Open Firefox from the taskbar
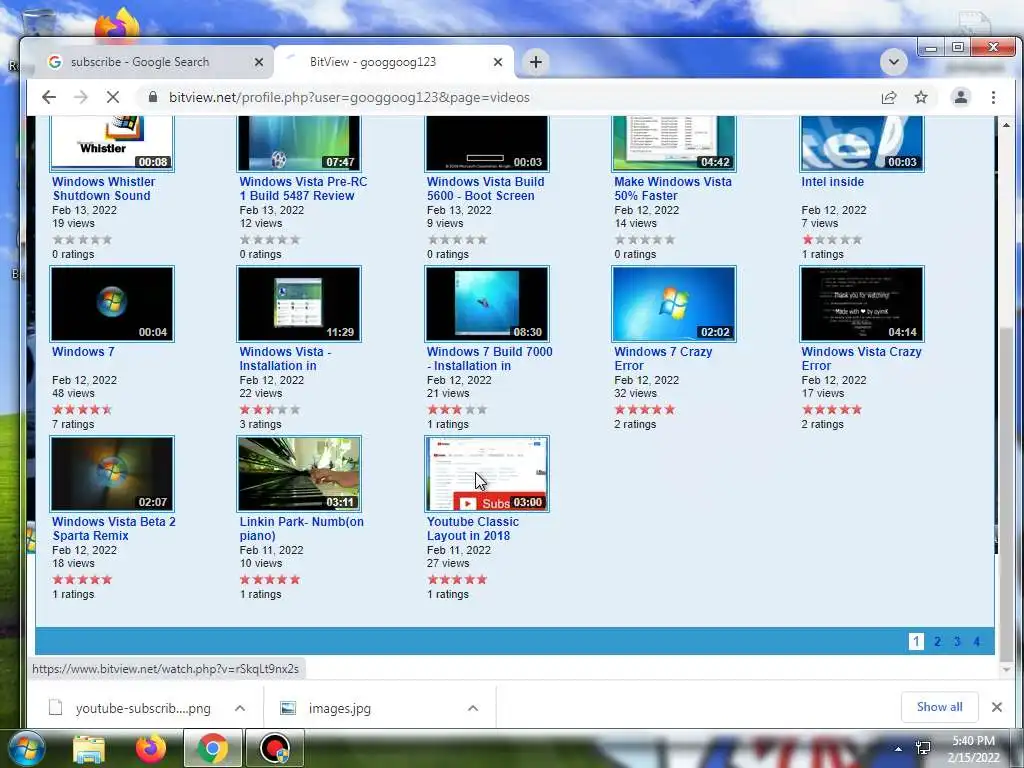Screen dimensions: 1024x768 [150, 748]
